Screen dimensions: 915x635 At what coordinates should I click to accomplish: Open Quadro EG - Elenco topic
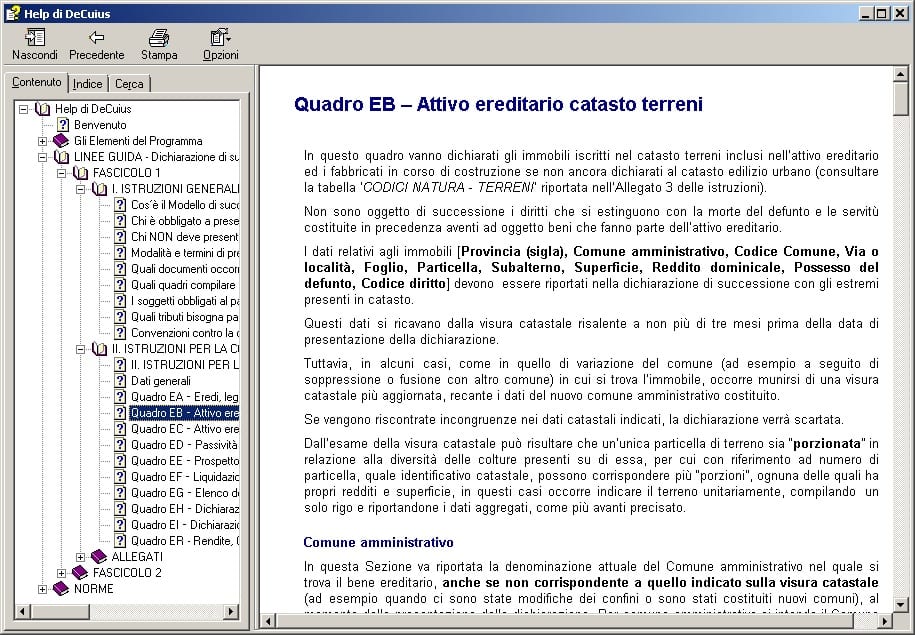(184, 493)
